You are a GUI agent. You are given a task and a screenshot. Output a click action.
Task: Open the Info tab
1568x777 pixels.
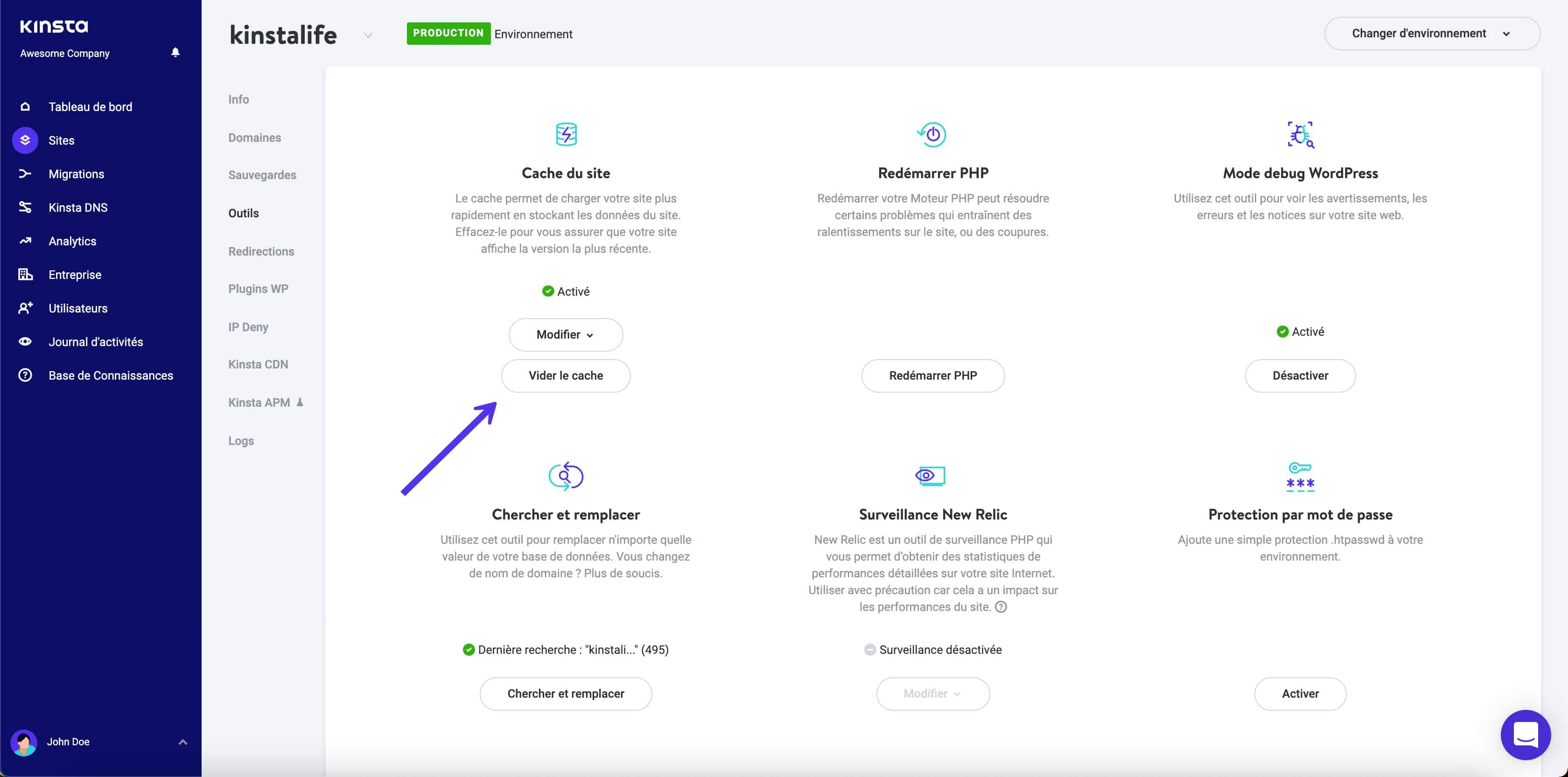tap(238, 99)
